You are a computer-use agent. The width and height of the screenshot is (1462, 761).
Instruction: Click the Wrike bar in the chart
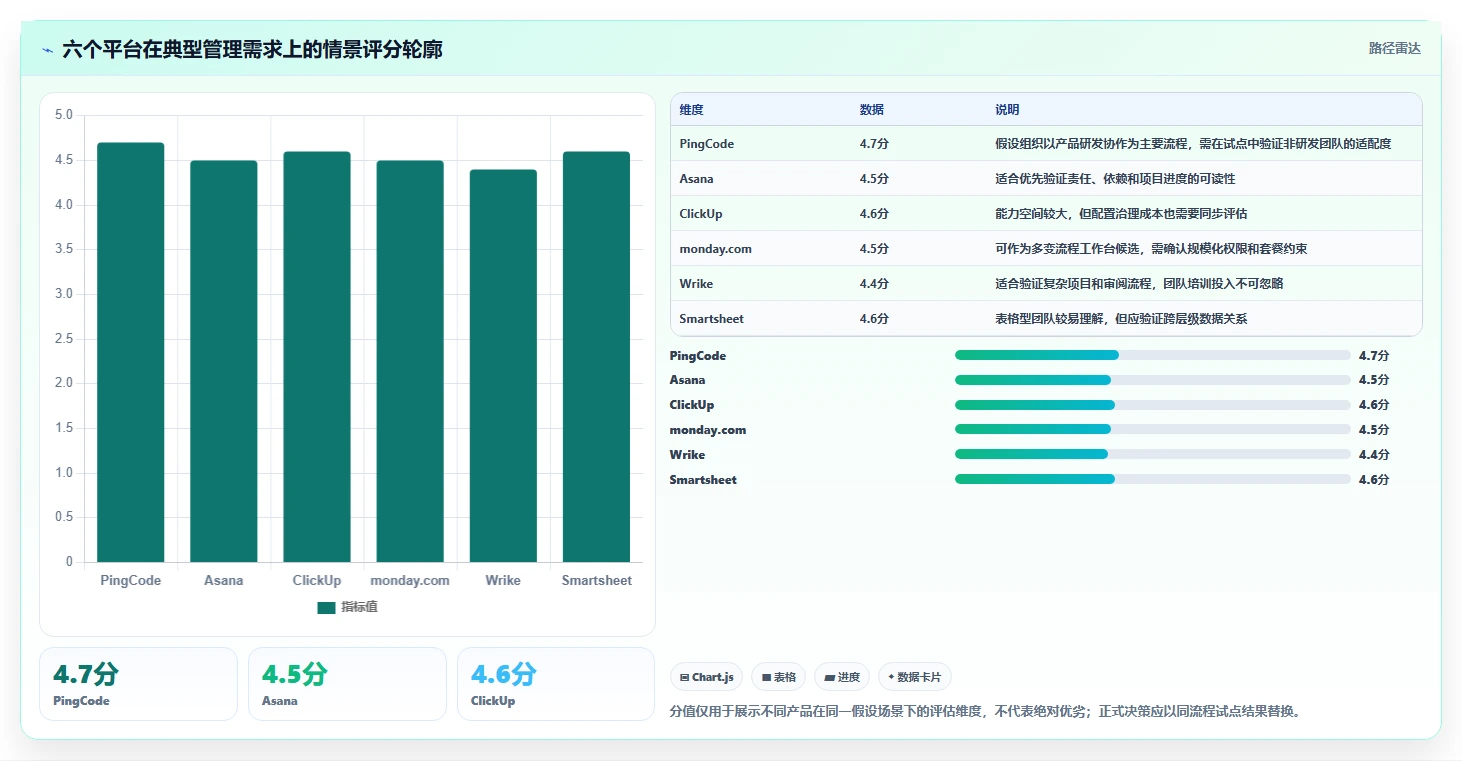coord(503,366)
